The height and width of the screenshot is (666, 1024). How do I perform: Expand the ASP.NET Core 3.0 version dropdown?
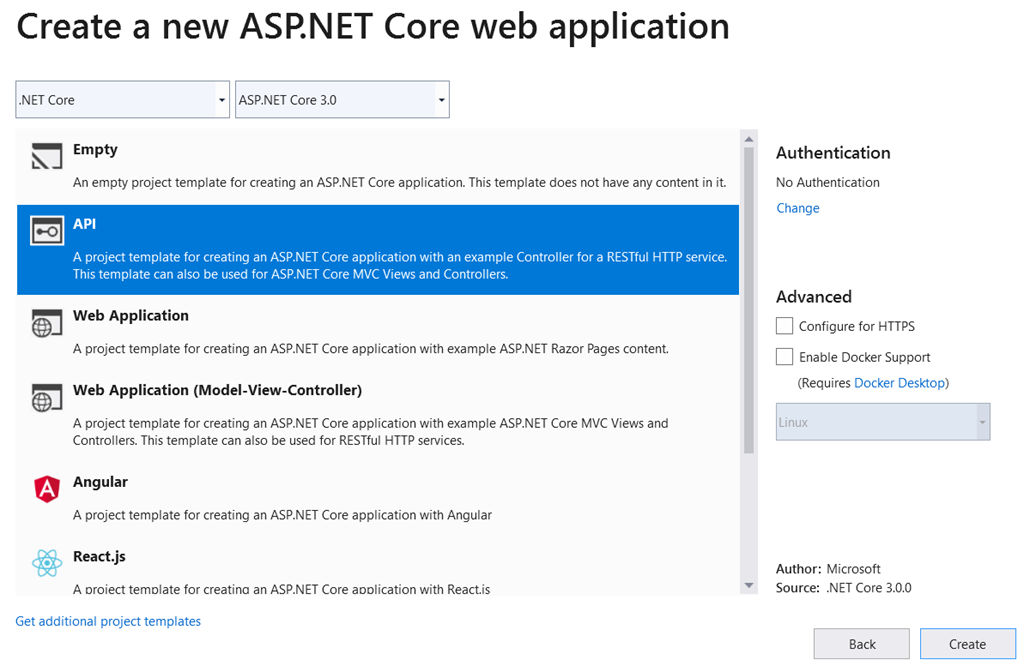342,100
